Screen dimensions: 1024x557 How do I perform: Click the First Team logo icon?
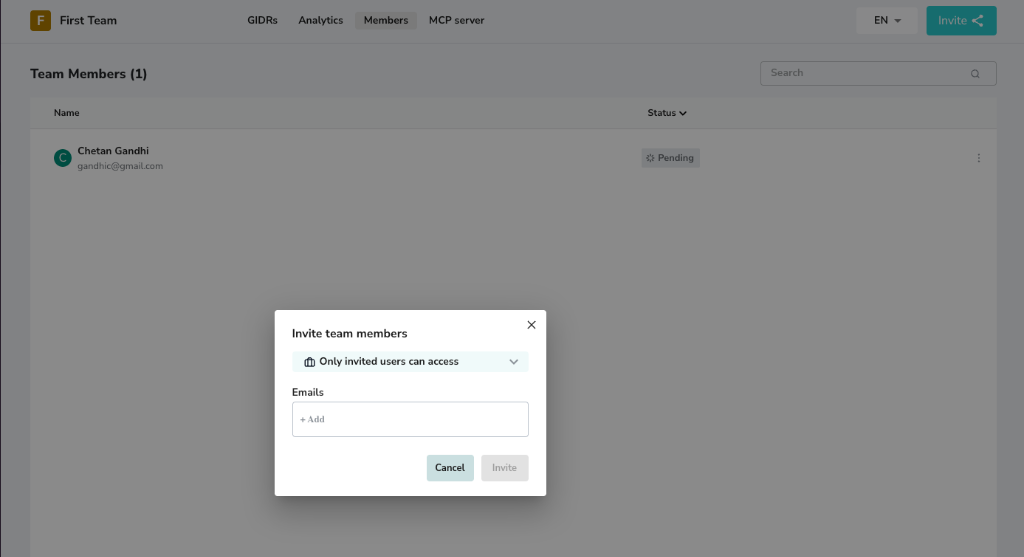tap(40, 20)
